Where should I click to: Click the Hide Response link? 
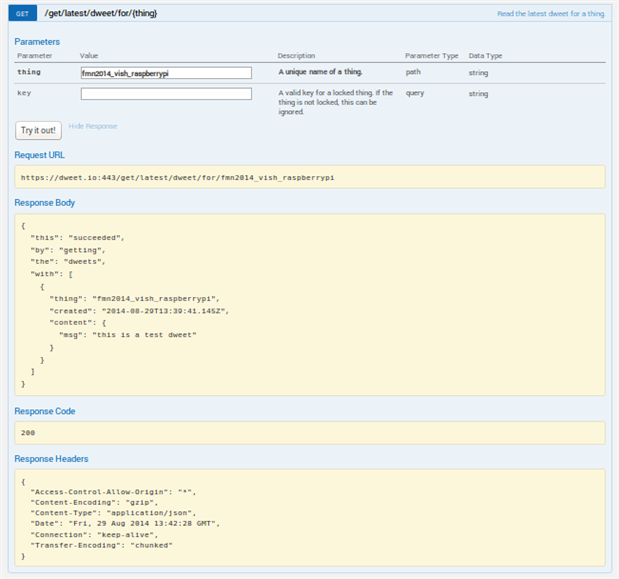[x=93, y=127]
